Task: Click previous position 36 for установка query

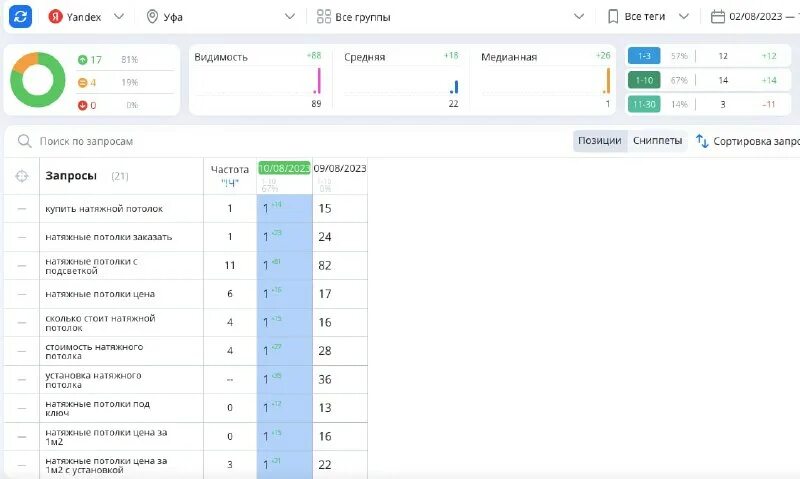Action: tap(324, 380)
